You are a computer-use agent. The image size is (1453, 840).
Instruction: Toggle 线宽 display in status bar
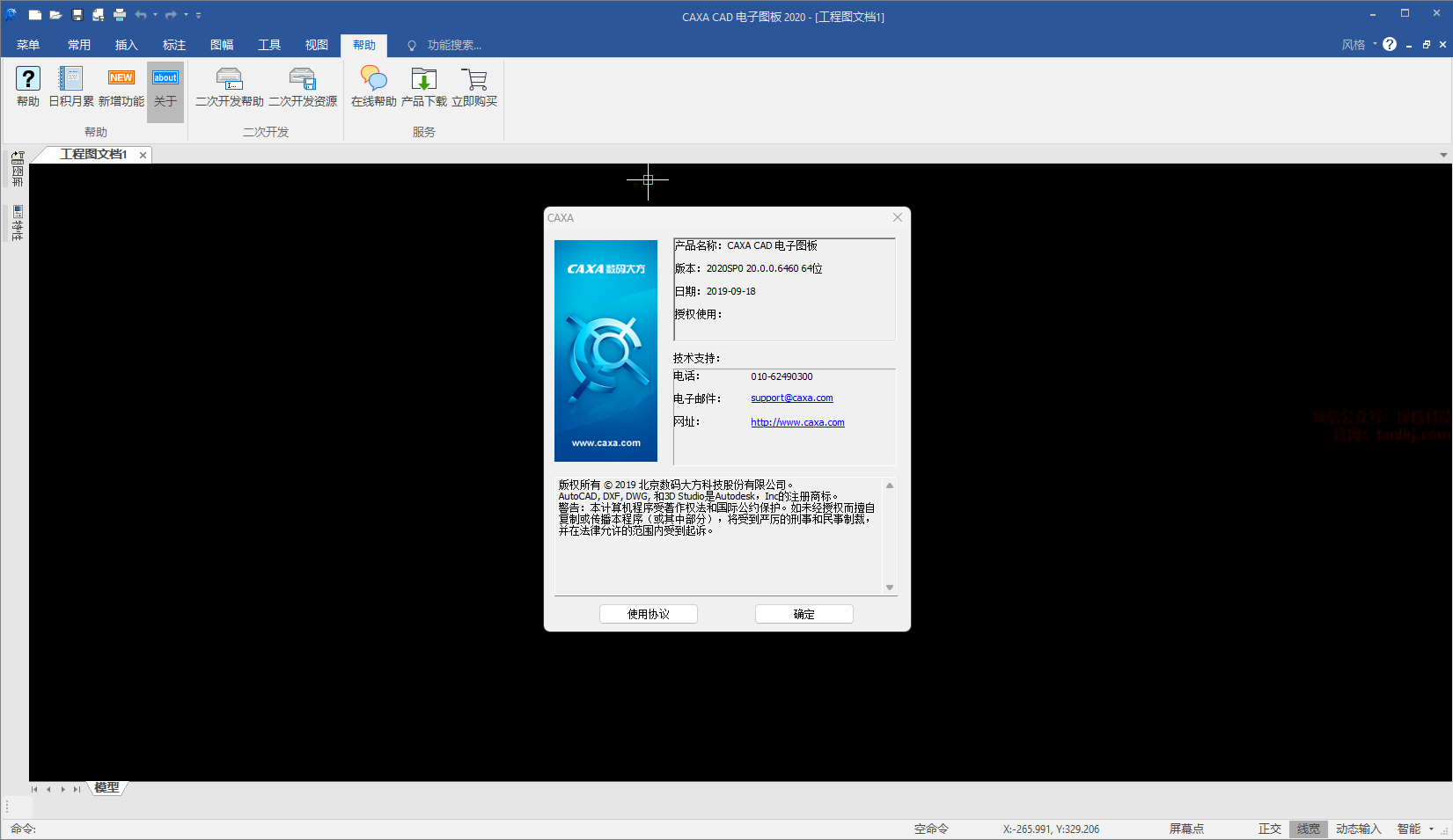pyautogui.click(x=1308, y=829)
